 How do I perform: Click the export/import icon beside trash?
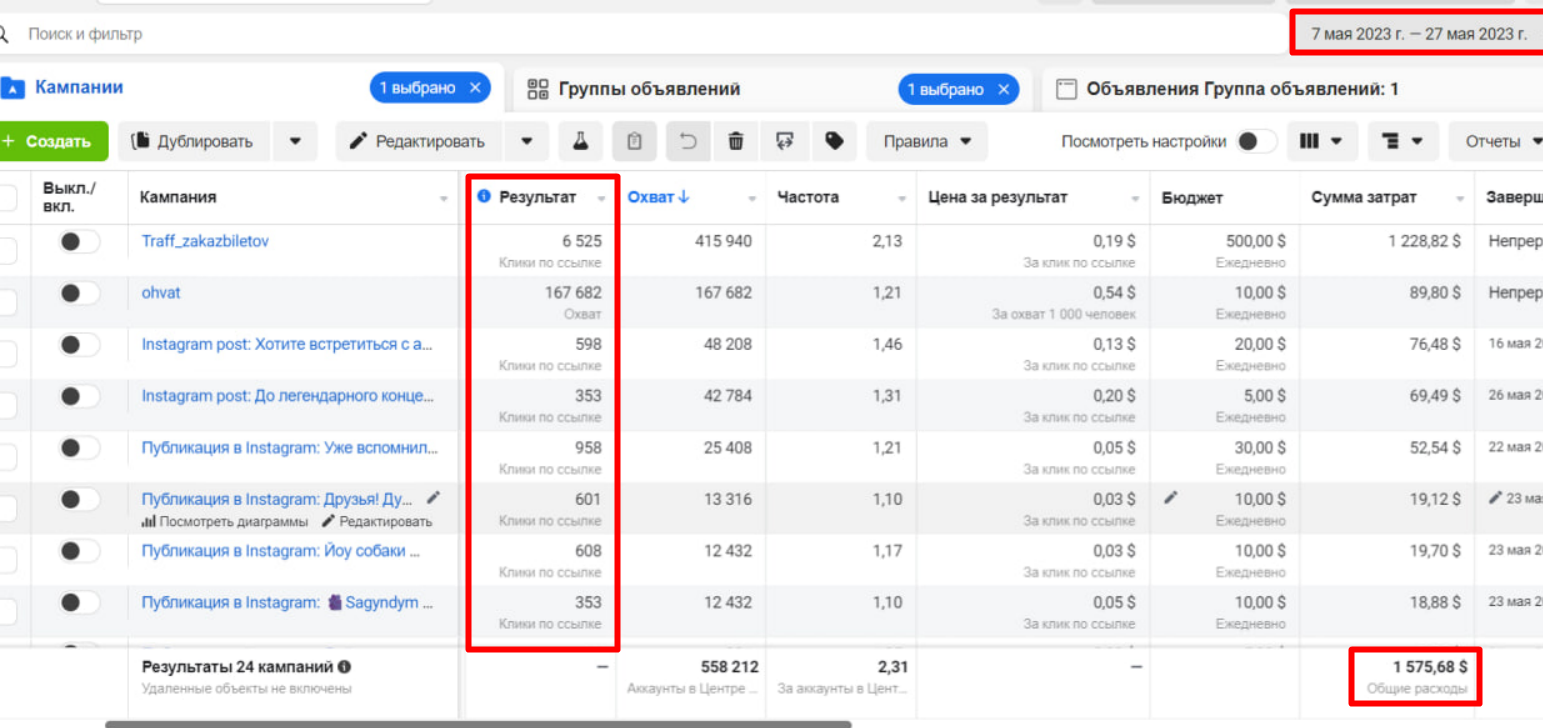pyautogui.click(x=785, y=142)
